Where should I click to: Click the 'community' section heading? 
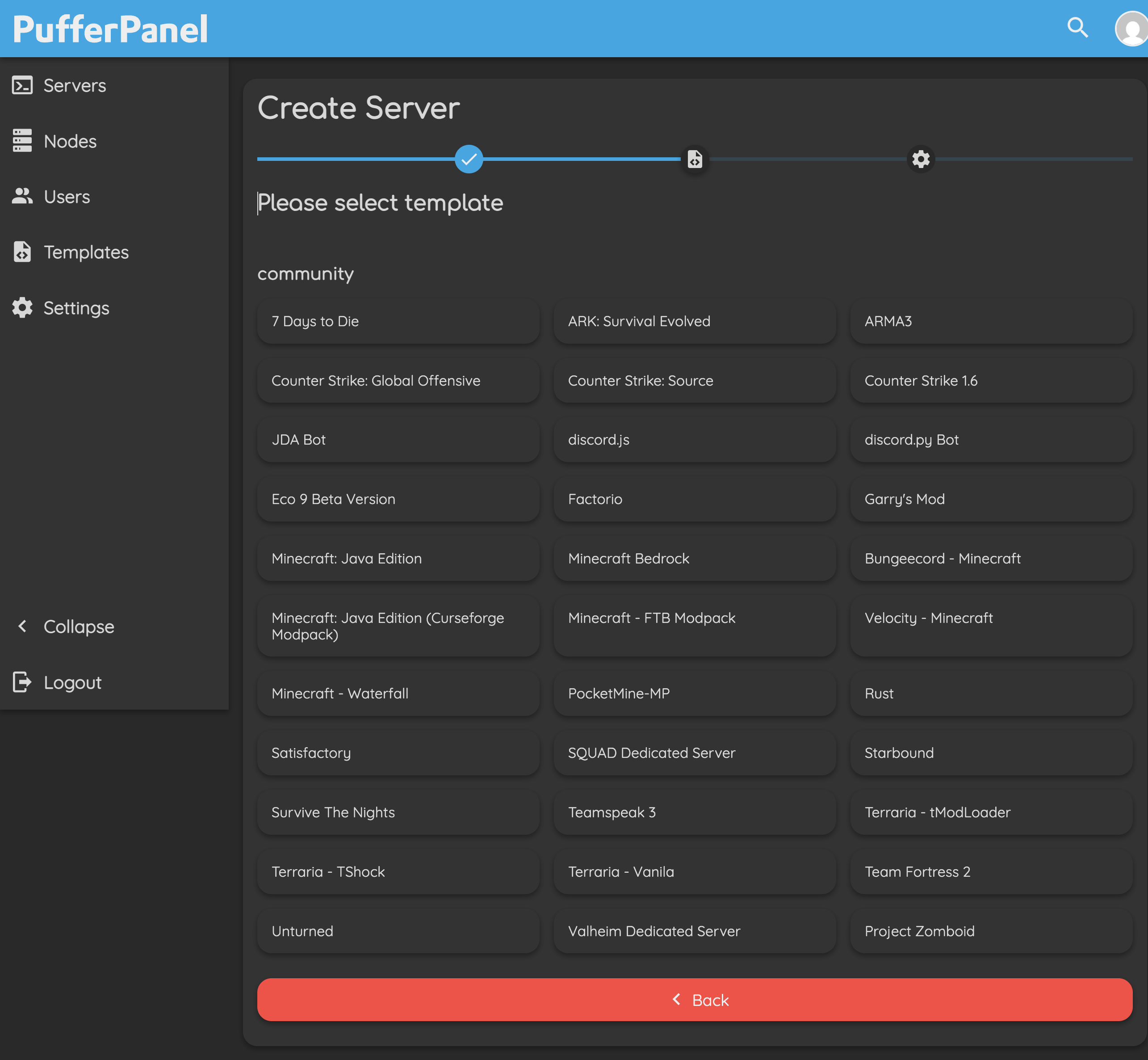306,274
